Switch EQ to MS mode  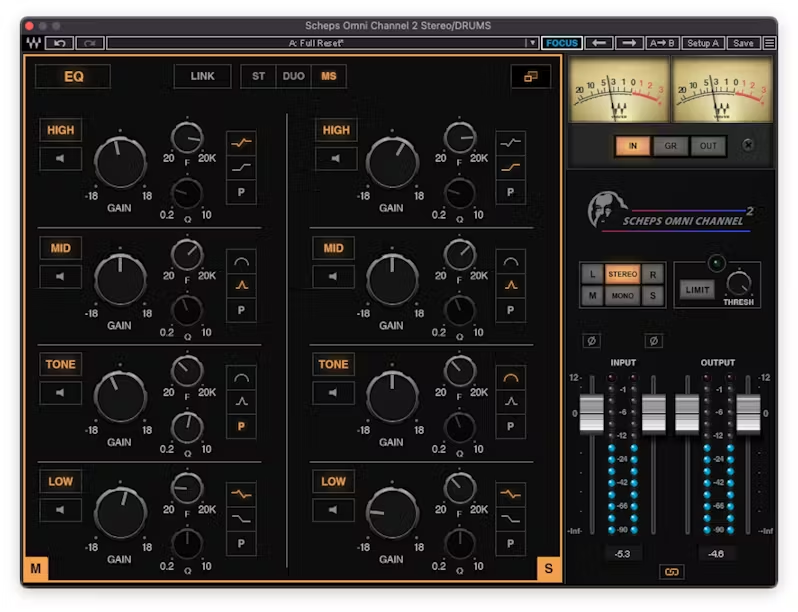[329, 76]
